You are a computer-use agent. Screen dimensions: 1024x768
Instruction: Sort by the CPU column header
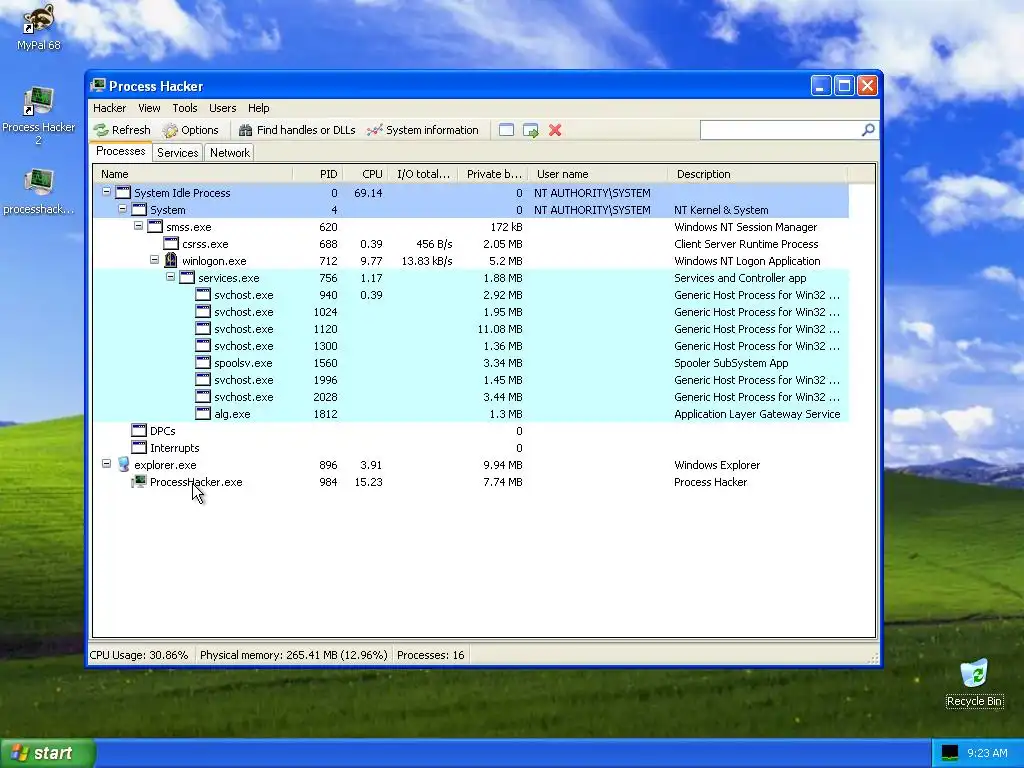coord(364,174)
